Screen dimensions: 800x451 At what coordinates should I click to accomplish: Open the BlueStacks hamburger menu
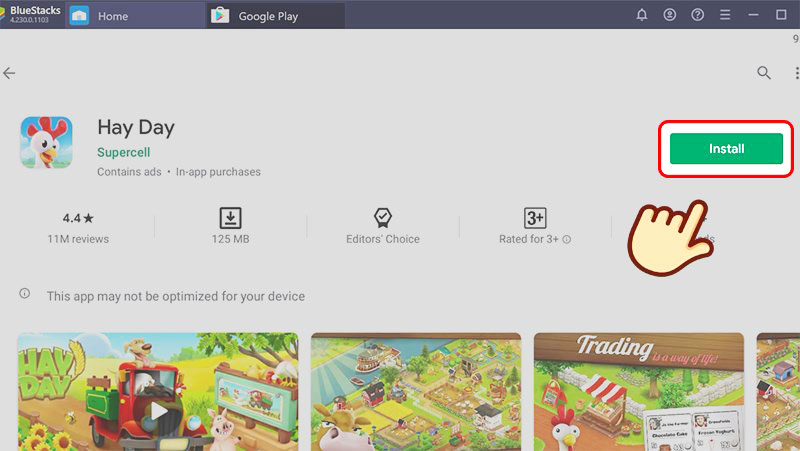[x=725, y=15]
